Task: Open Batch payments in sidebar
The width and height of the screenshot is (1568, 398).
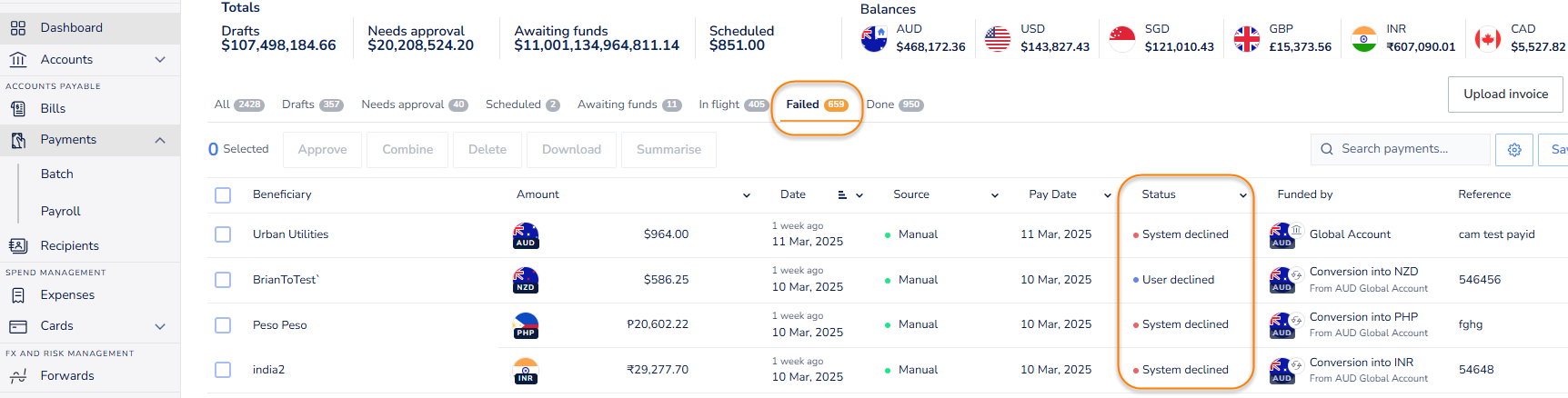Action: [x=57, y=174]
